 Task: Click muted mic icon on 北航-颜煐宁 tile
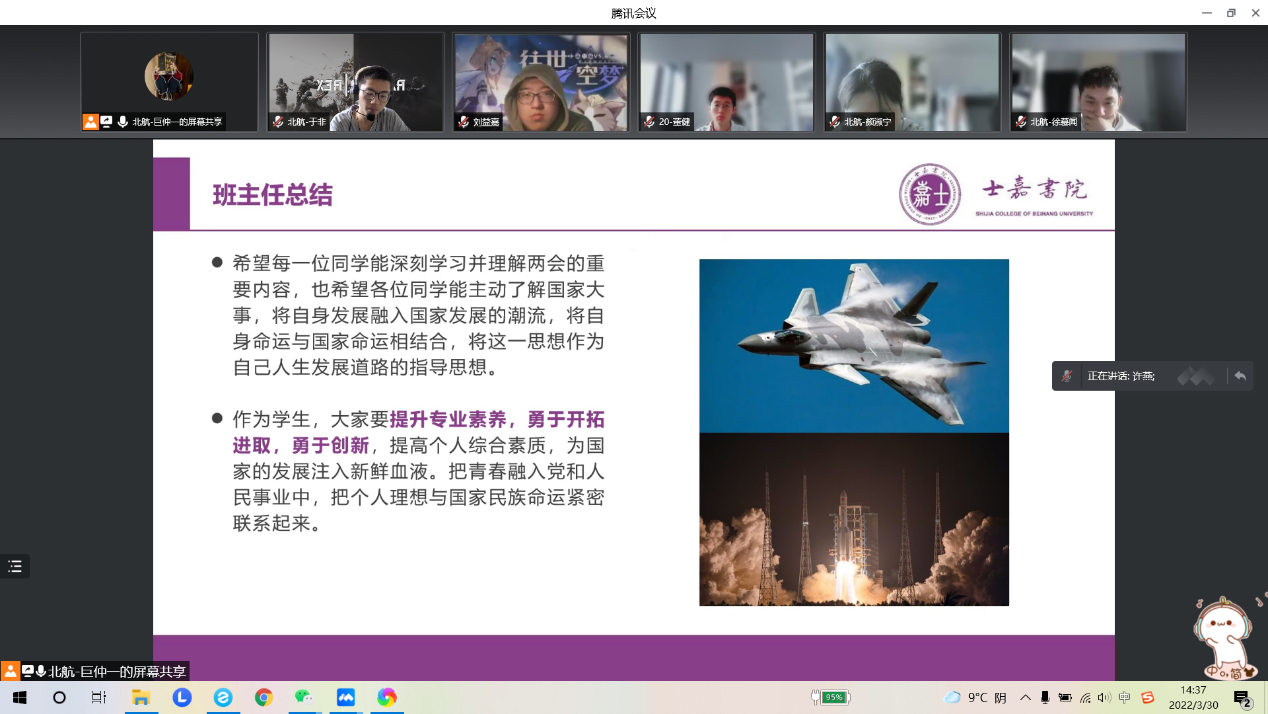835,122
